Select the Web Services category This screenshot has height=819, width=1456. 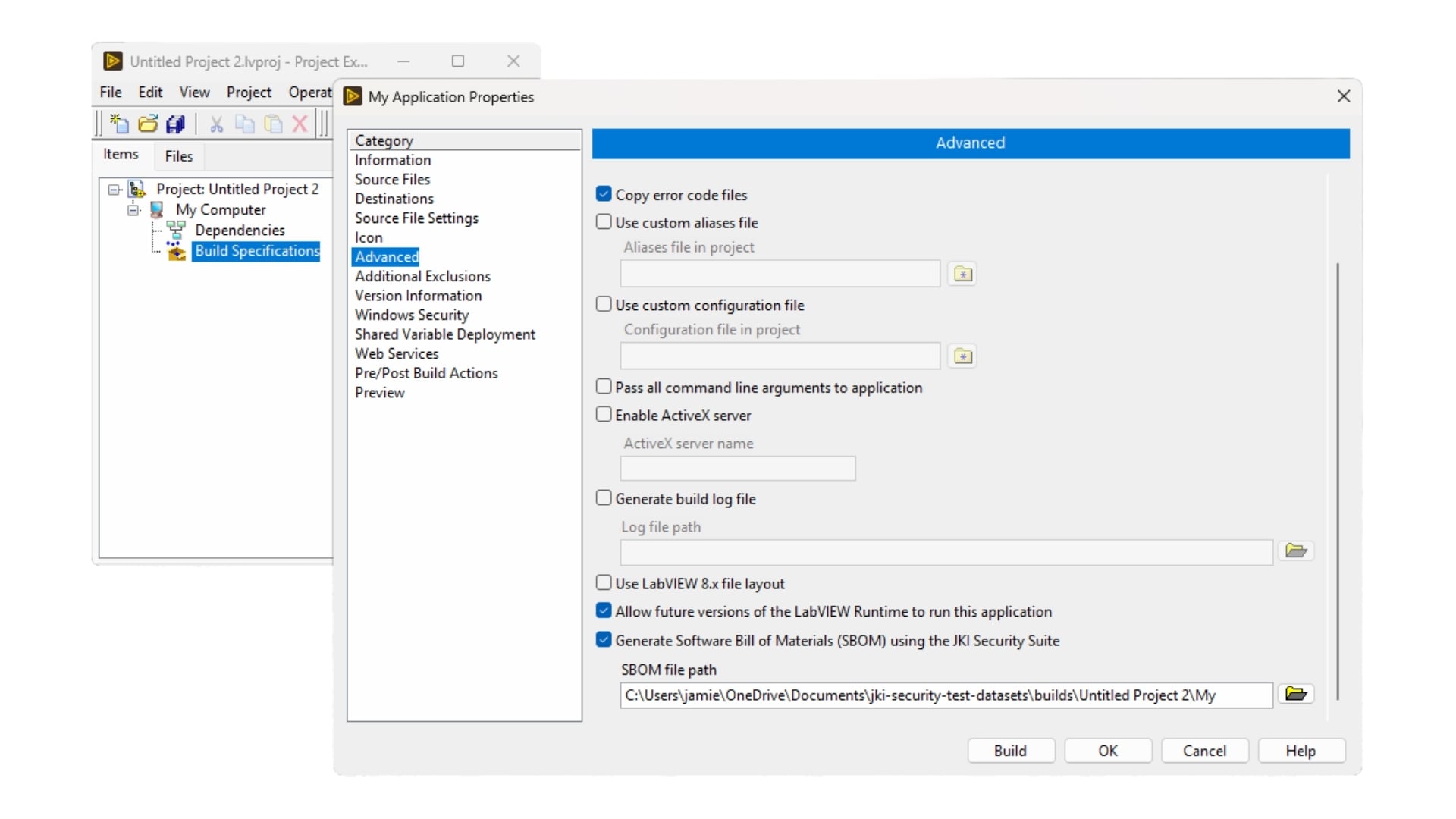pyautogui.click(x=397, y=353)
